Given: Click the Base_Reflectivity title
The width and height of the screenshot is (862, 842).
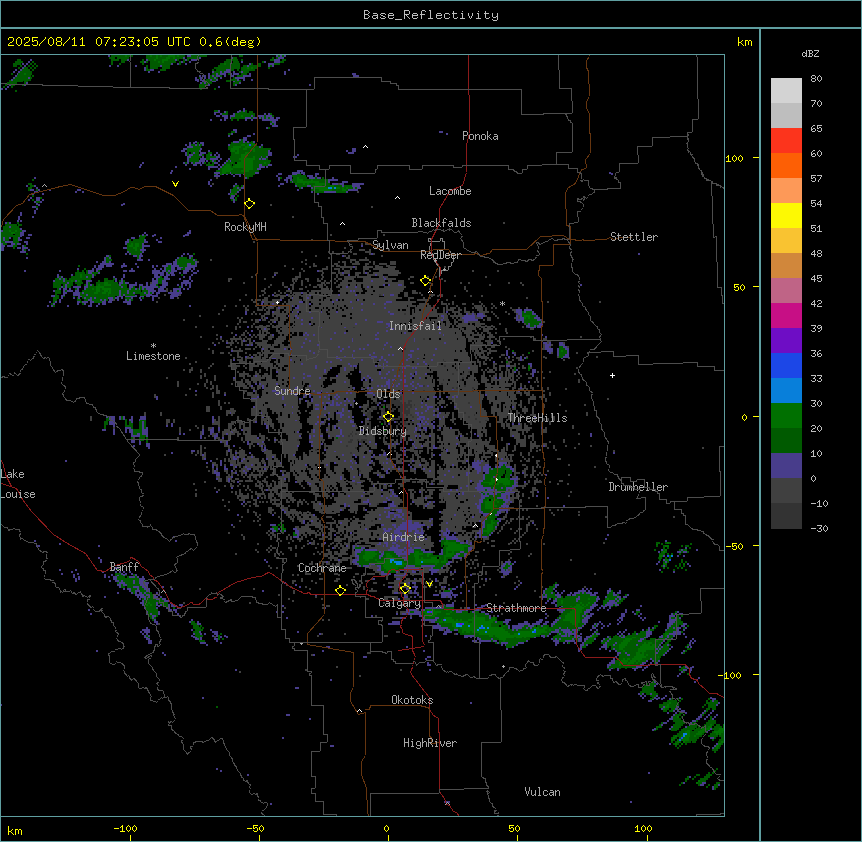Looking at the screenshot, I should 431,15.
